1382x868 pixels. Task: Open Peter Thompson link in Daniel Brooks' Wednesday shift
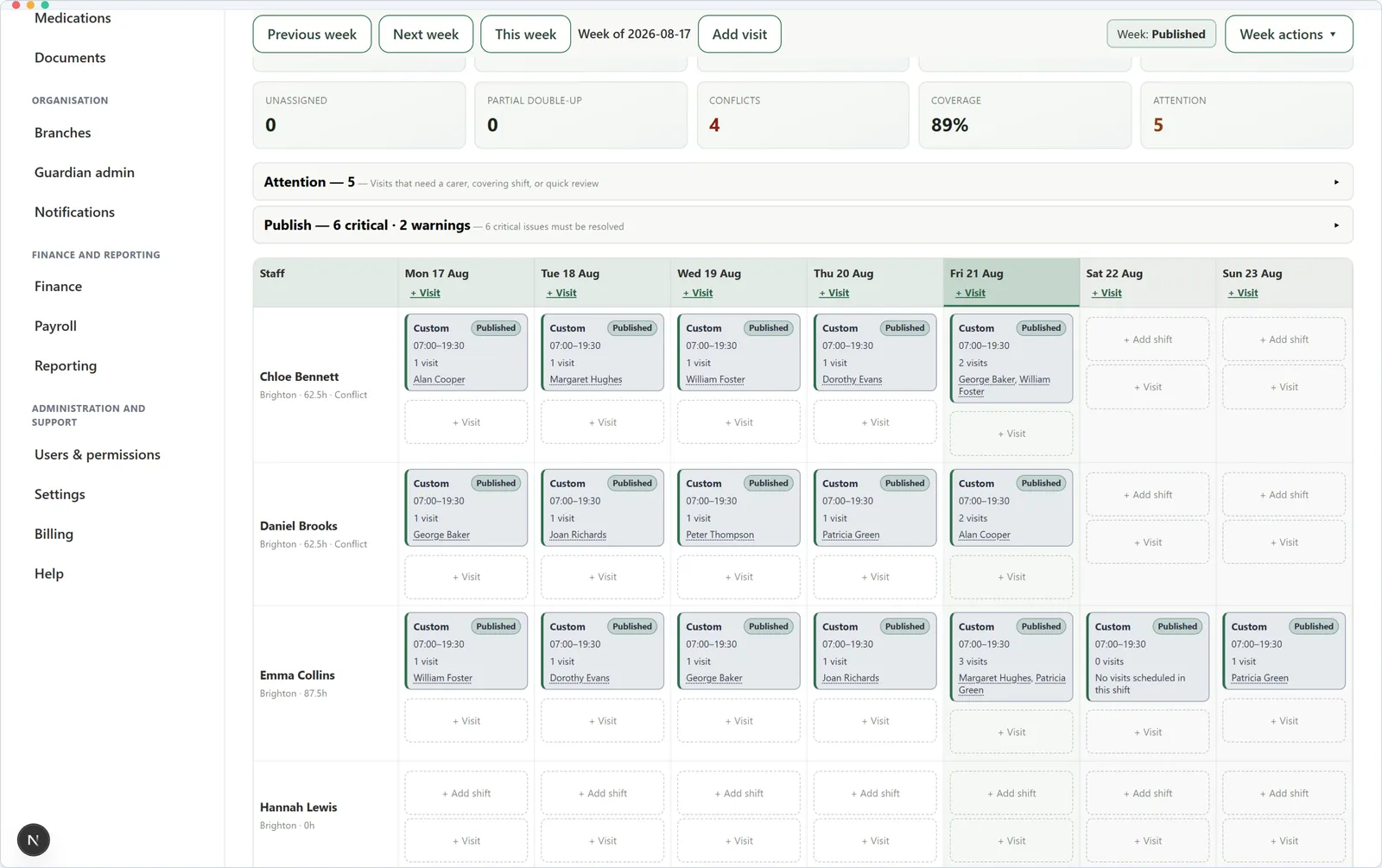pos(720,535)
